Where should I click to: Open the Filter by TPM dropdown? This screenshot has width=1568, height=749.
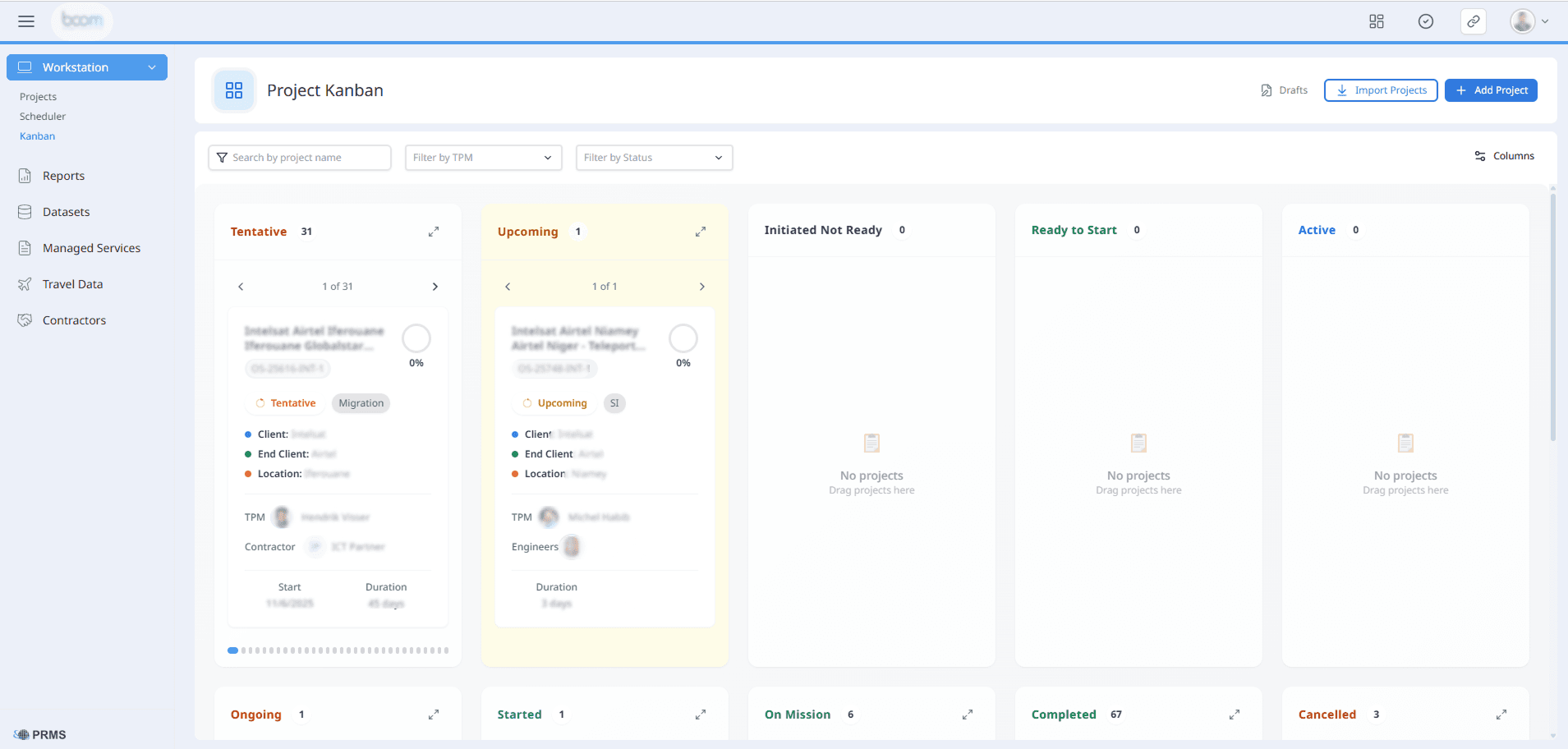pos(483,158)
